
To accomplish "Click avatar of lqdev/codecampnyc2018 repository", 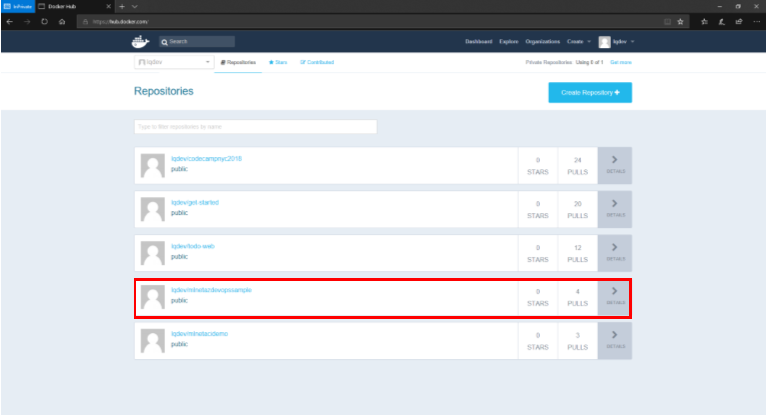I will click(x=153, y=166).
